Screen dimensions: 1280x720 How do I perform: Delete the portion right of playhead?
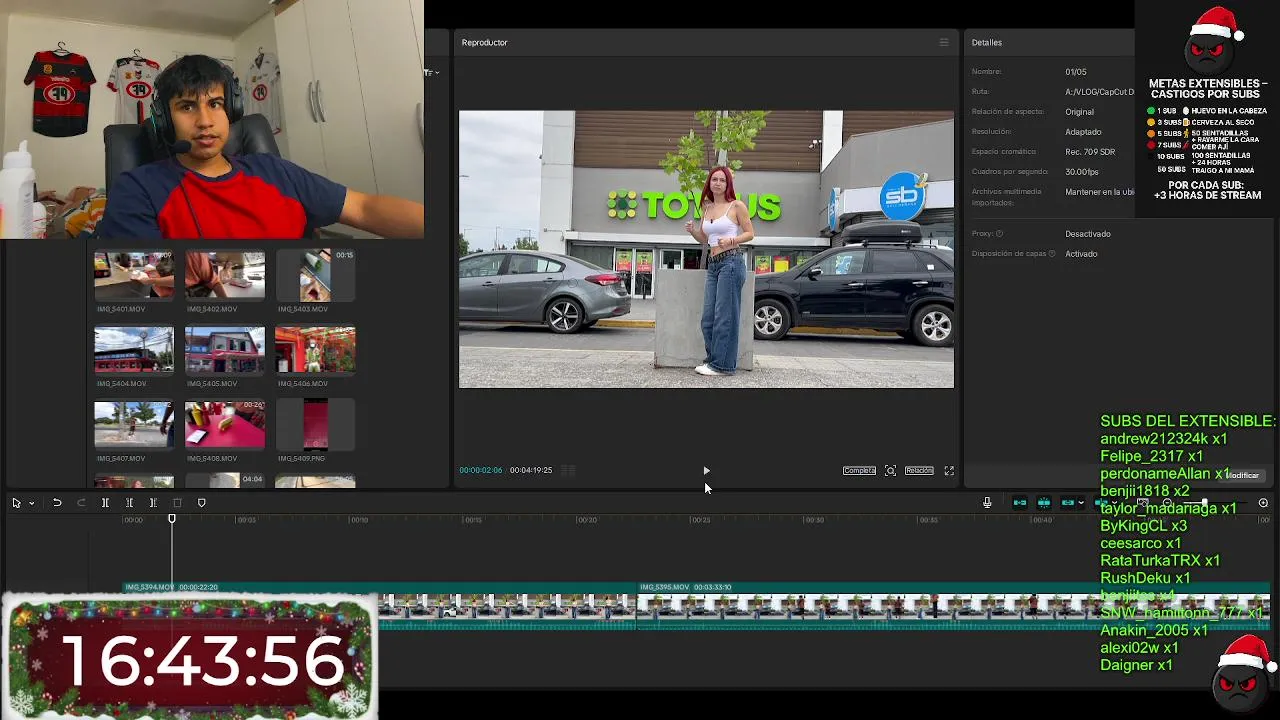(153, 503)
